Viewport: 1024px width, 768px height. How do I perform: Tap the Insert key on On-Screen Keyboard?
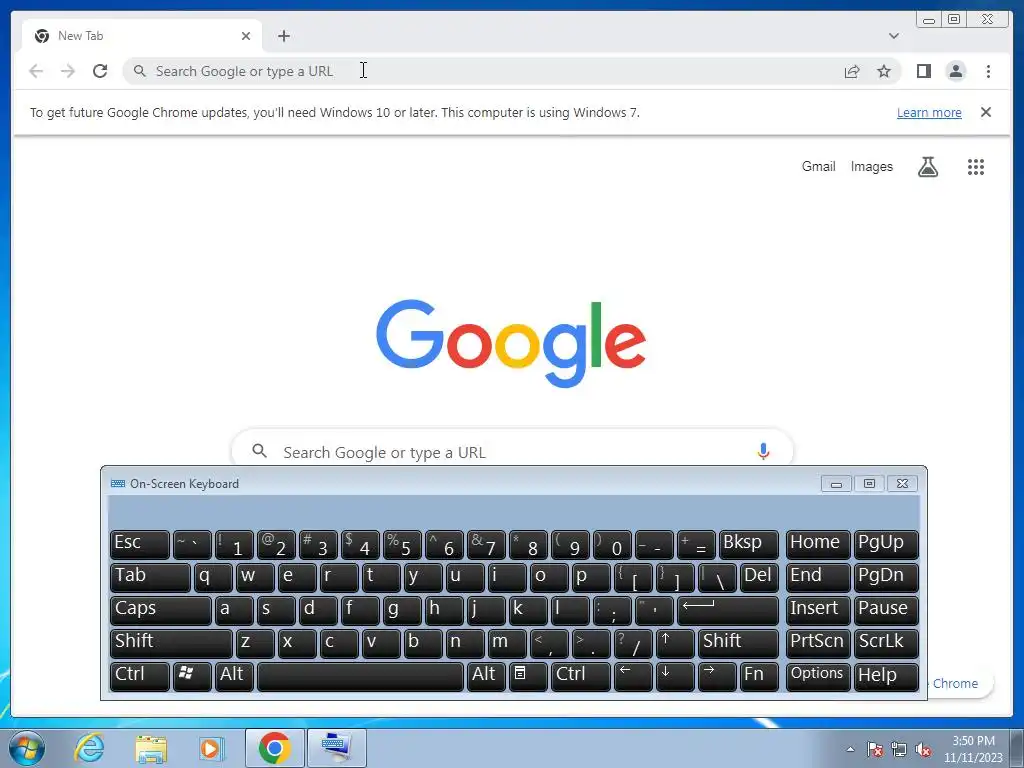(818, 610)
